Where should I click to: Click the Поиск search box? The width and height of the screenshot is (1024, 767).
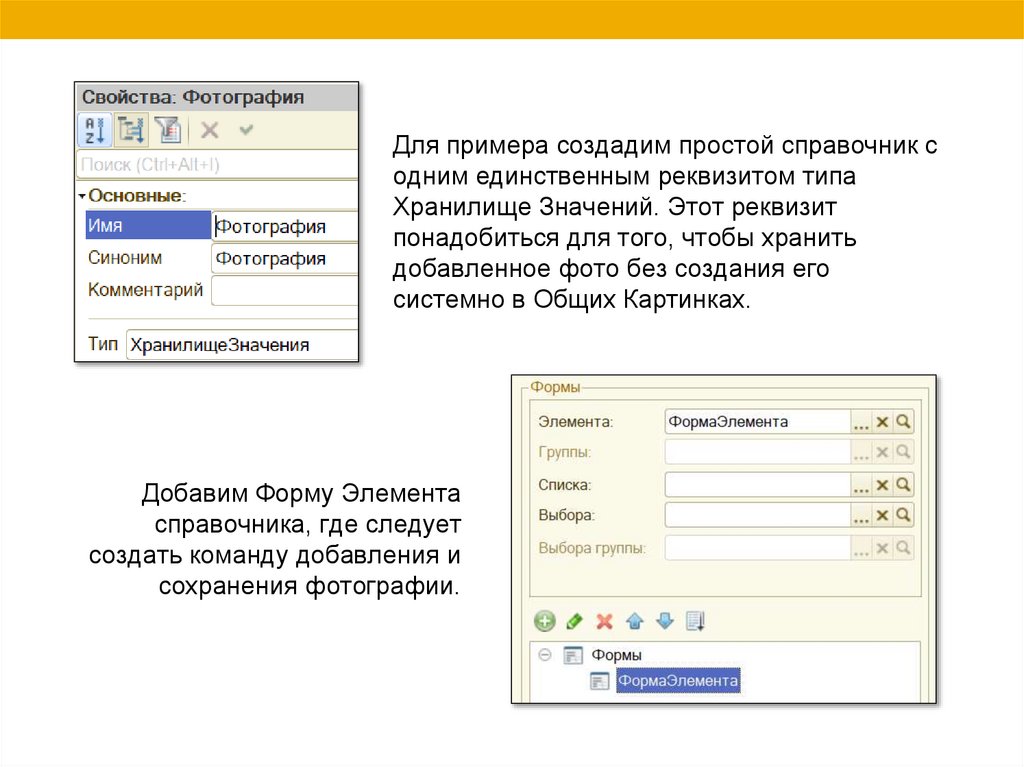coord(216,164)
